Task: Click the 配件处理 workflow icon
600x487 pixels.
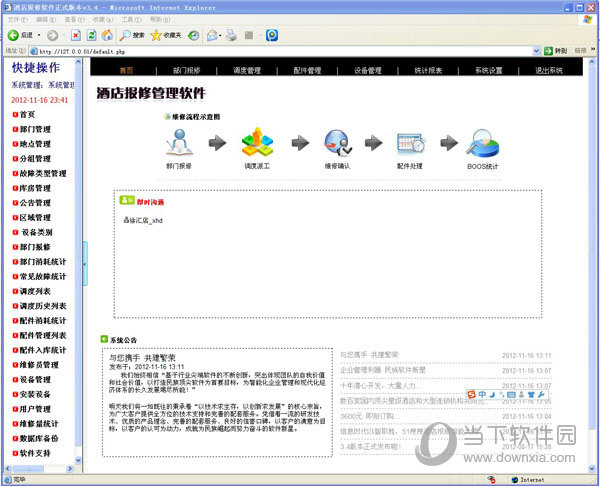Action: tap(411, 143)
